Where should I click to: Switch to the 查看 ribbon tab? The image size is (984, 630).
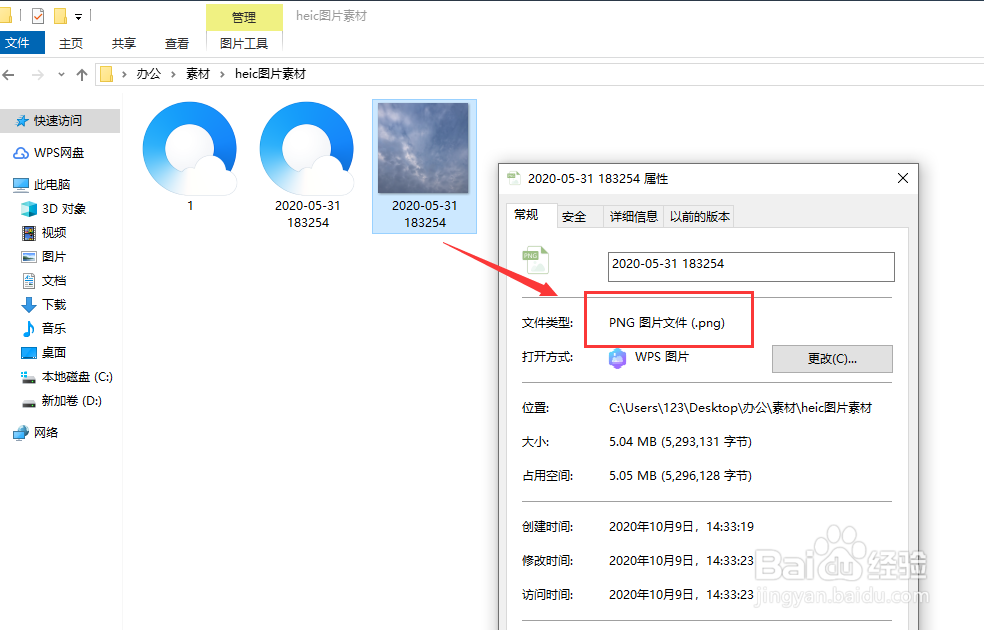[176, 42]
